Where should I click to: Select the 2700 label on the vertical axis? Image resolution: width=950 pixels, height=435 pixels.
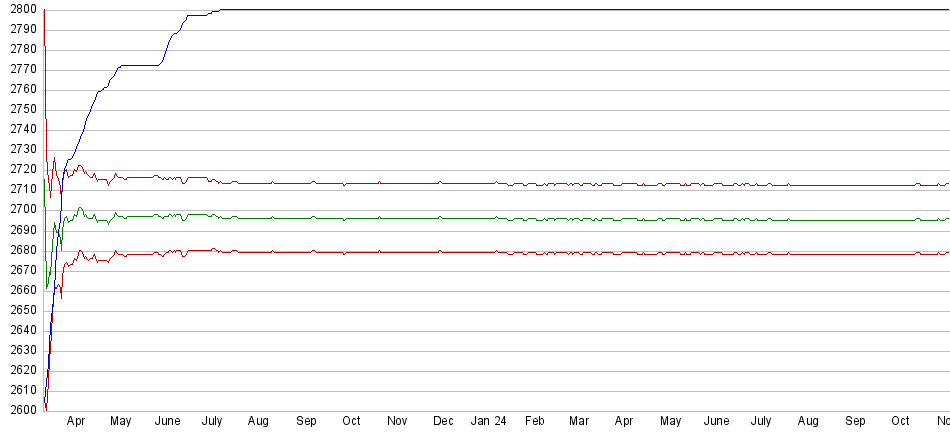(x=20, y=210)
